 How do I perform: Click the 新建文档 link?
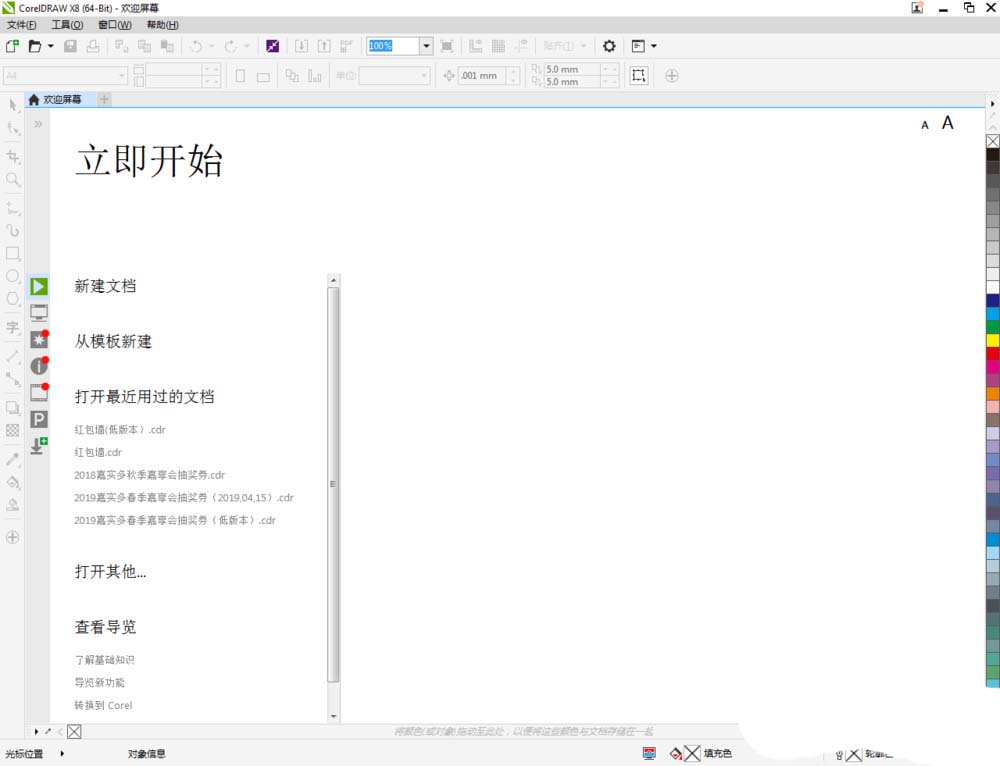pyautogui.click(x=105, y=286)
